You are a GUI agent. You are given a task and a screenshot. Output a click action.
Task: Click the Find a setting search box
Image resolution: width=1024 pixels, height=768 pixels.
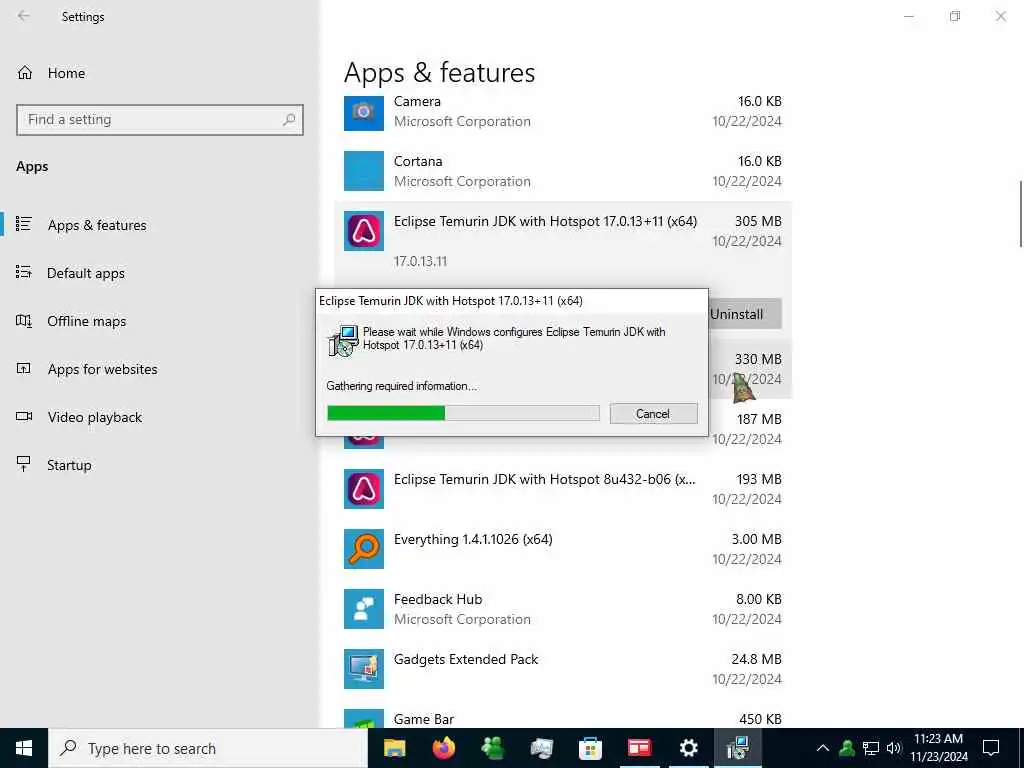pos(160,120)
